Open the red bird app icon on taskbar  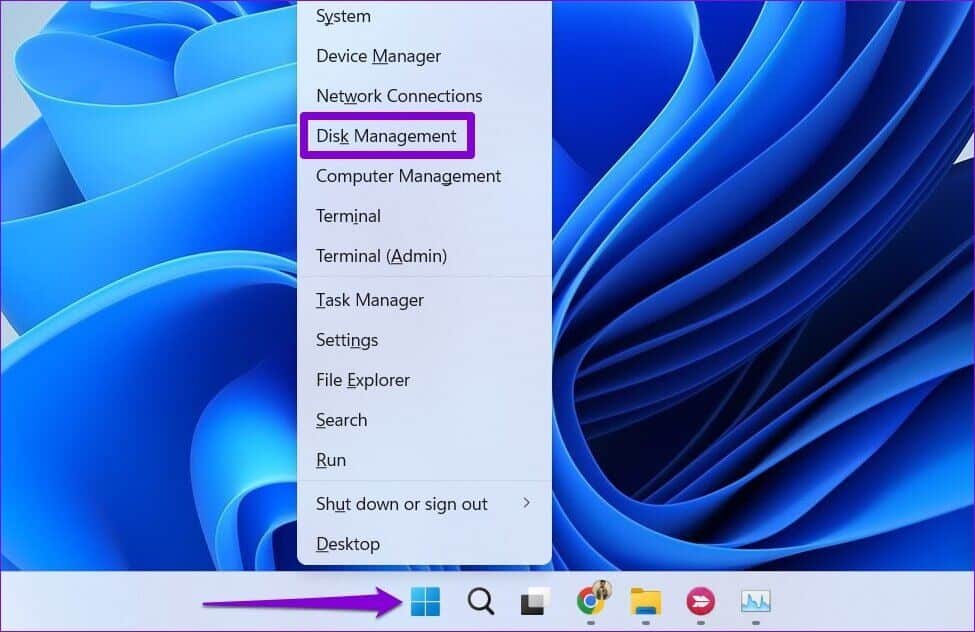tap(701, 602)
